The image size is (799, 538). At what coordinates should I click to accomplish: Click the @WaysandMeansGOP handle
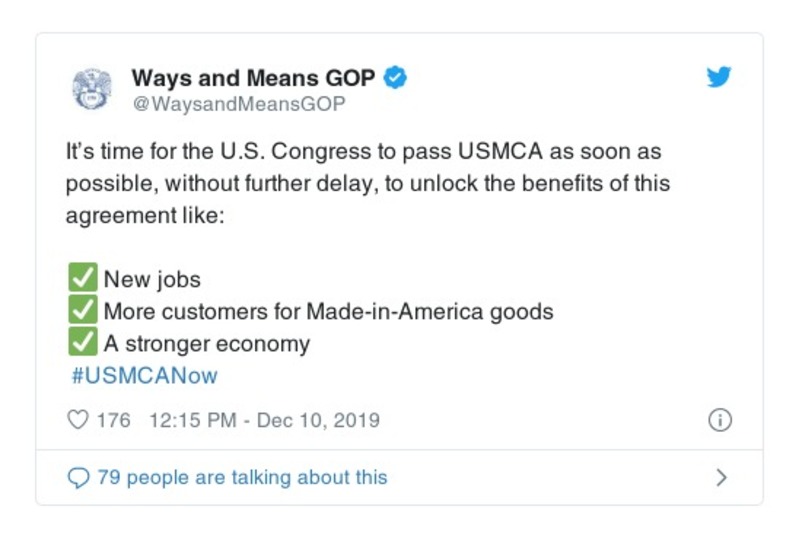pyautogui.click(x=238, y=103)
